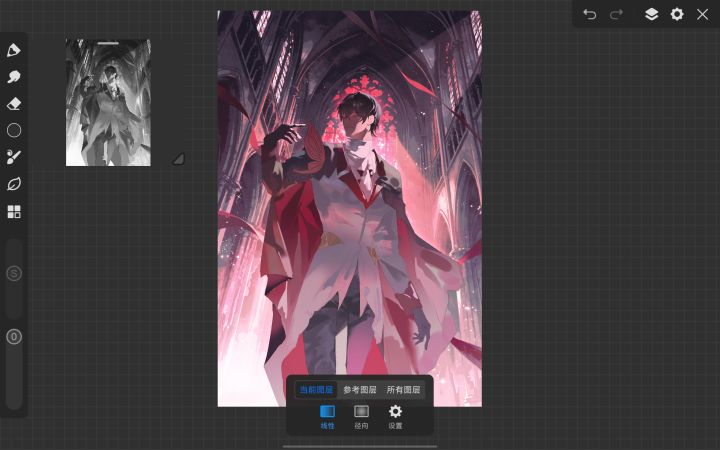Choose 线性 linear gradient mode
This screenshot has height=450, width=720.
[x=327, y=416]
